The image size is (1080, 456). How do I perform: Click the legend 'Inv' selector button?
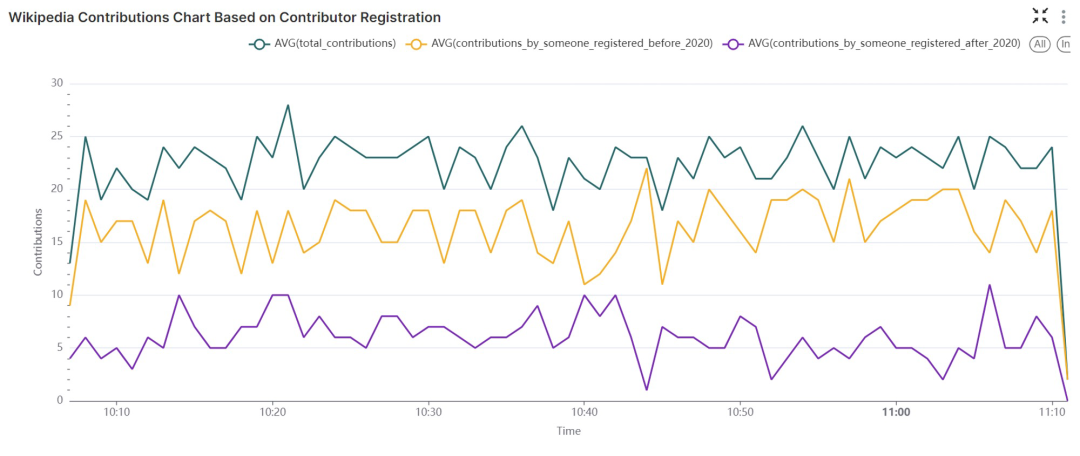[x=1067, y=44]
